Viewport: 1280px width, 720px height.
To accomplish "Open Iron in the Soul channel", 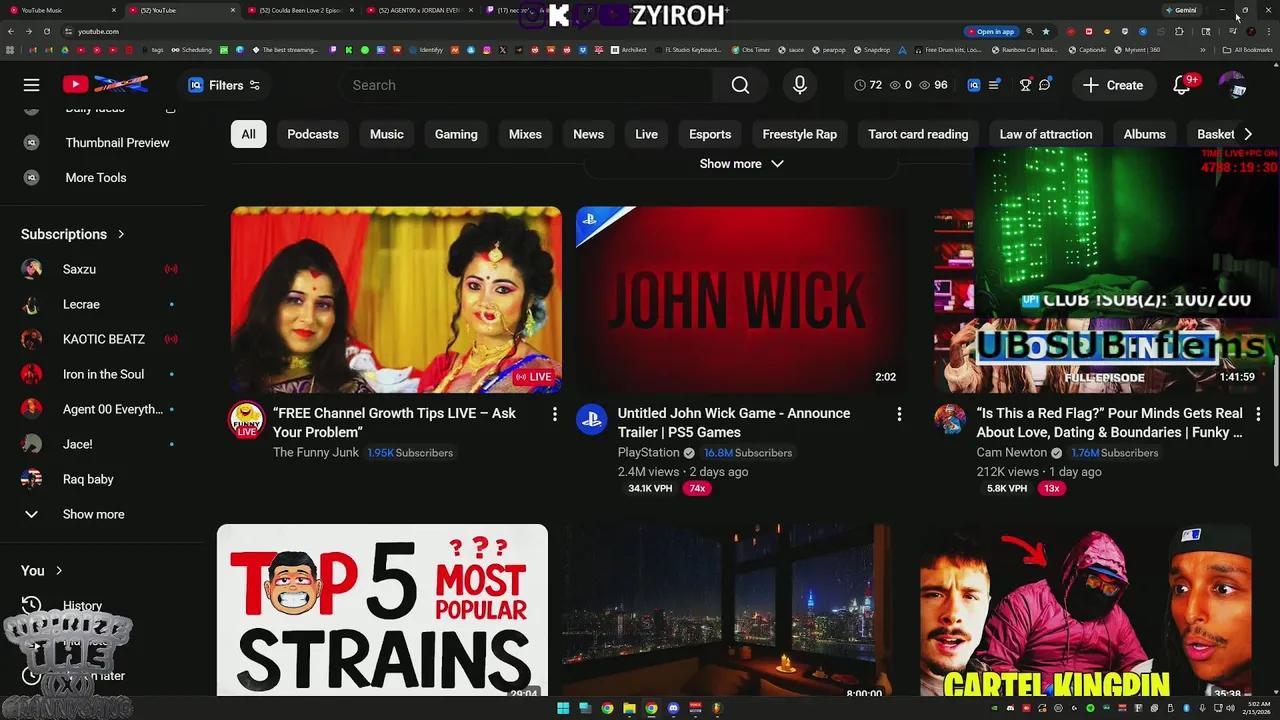I will (x=104, y=374).
